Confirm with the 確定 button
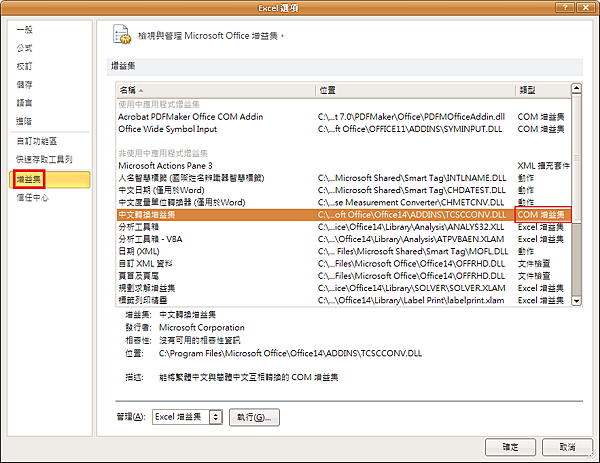The image size is (600, 463). (x=510, y=447)
